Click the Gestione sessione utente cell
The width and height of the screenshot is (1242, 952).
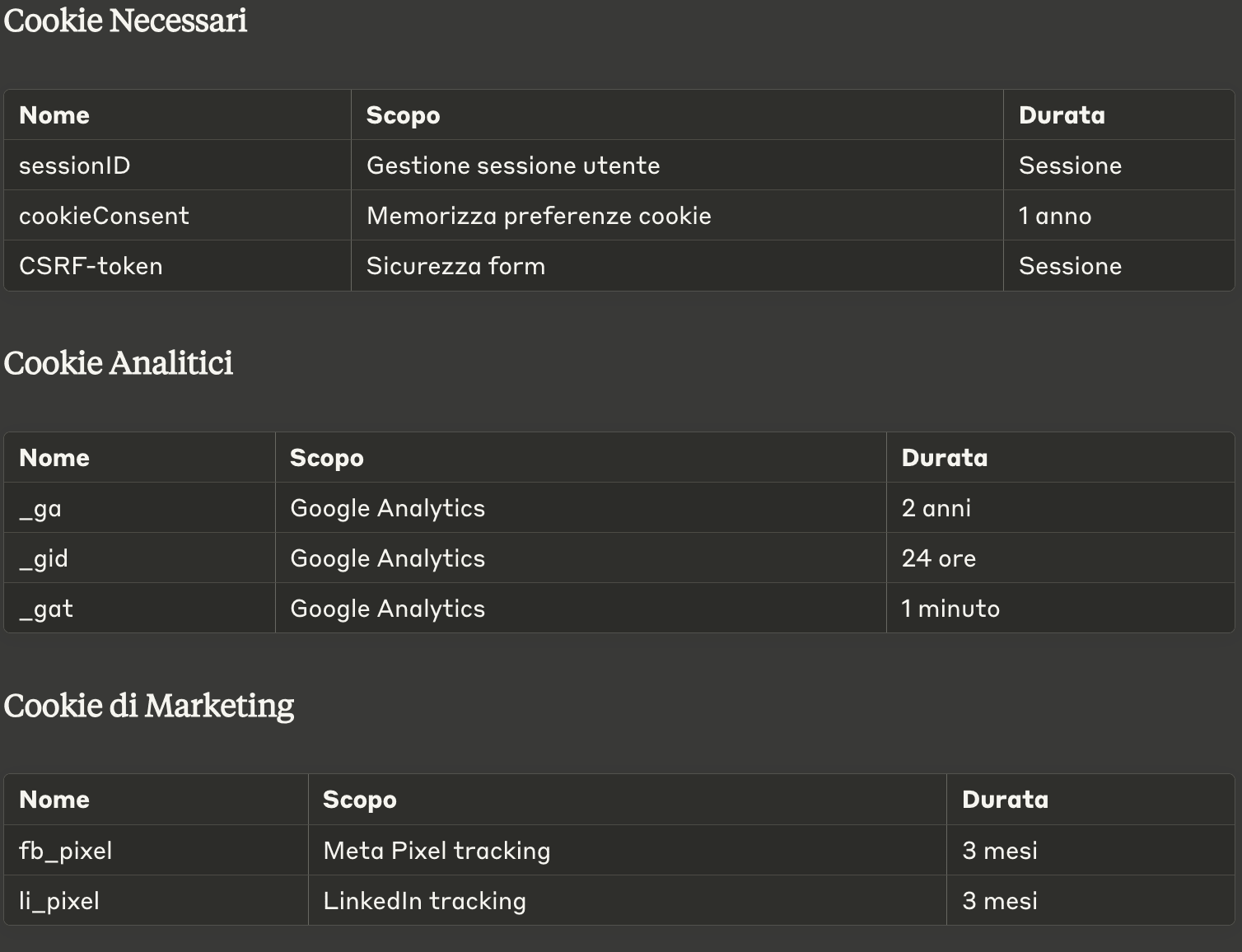tap(513, 166)
